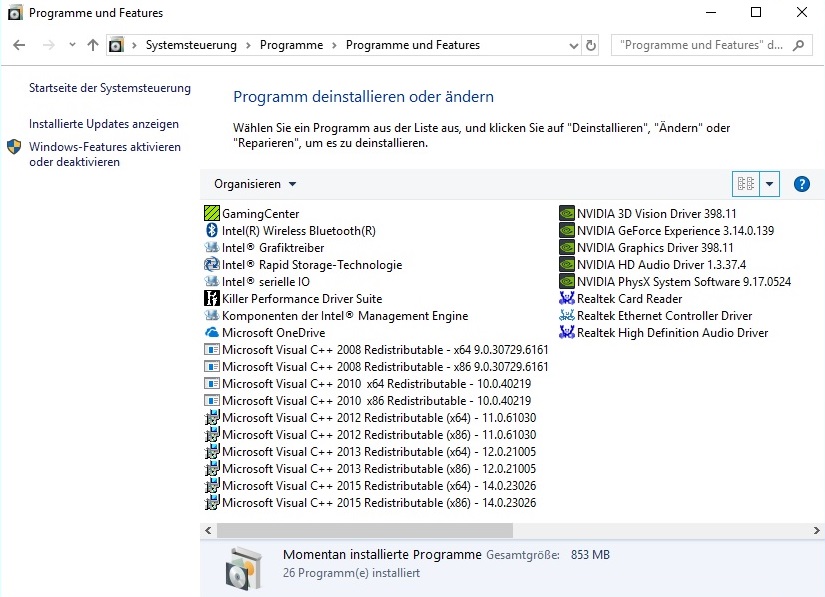825x597 pixels.
Task: Select Microsoft Visual C++ 2008 x86 entry text
Action: [x=385, y=367]
